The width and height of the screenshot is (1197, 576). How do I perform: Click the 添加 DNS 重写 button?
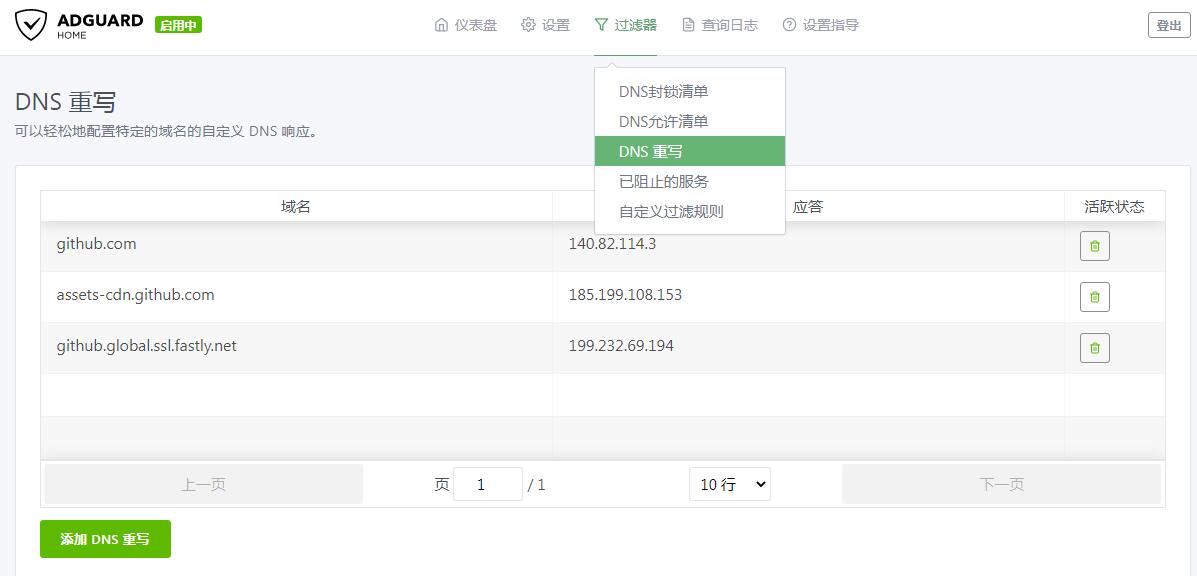[105, 538]
